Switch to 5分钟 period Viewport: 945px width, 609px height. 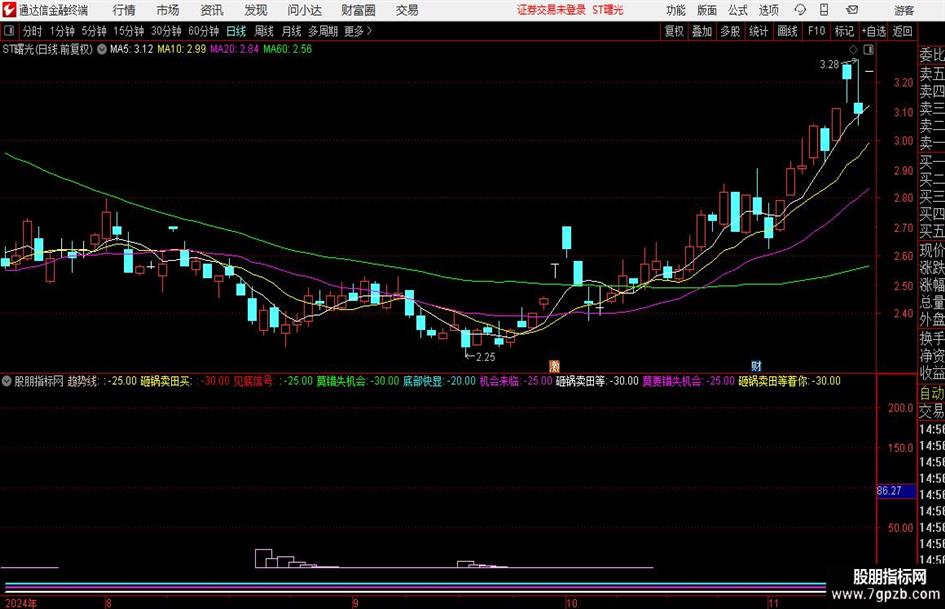pyautogui.click(x=94, y=31)
